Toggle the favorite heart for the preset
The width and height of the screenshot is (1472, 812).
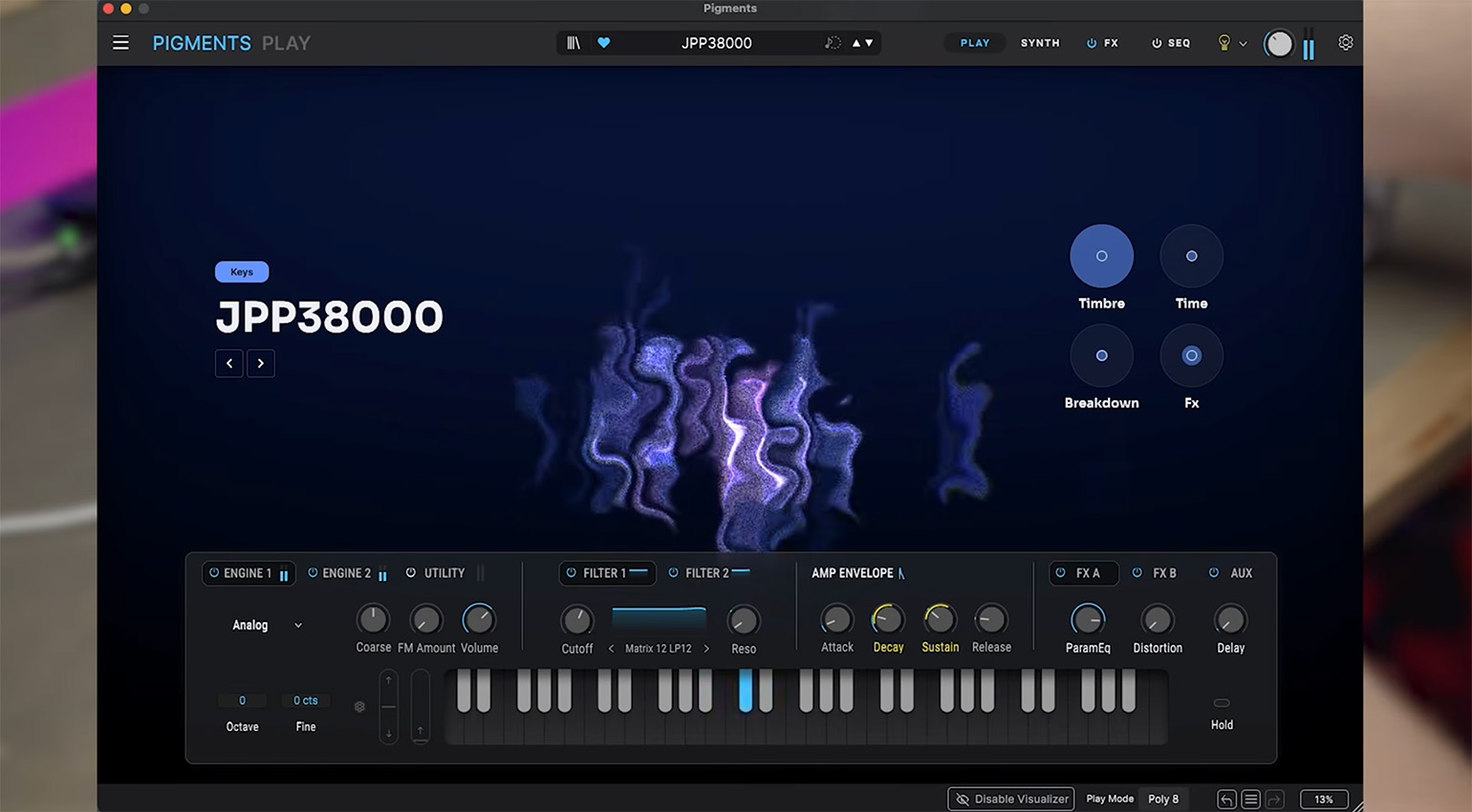[x=603, y=43]
